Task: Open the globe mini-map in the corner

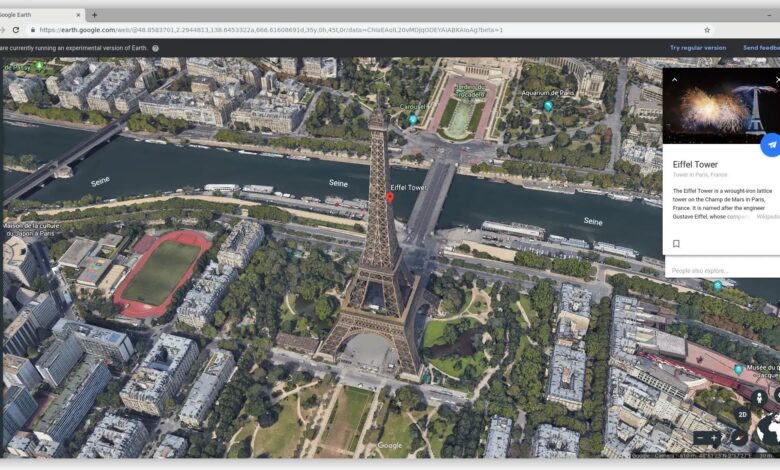Action: pyautogui.click(x=770, y=430)
